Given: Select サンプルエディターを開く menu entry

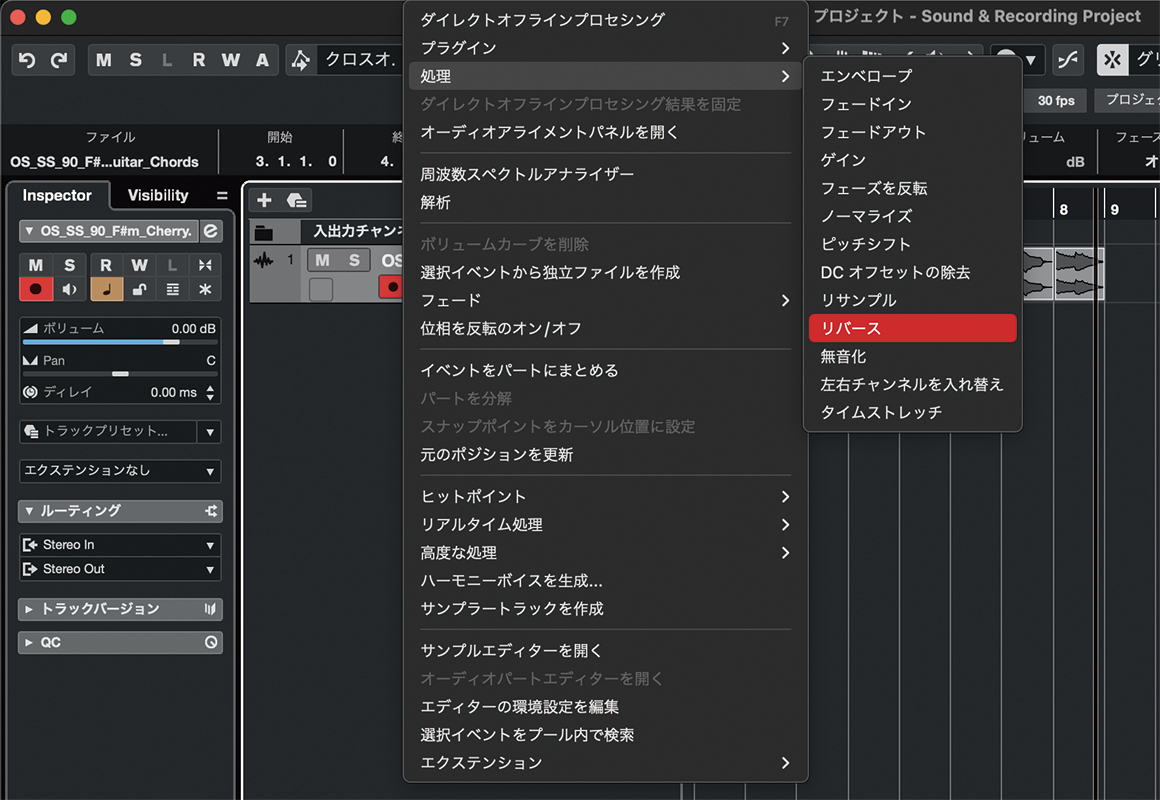Looking at the screenshot, I should (x=604, y=651).
